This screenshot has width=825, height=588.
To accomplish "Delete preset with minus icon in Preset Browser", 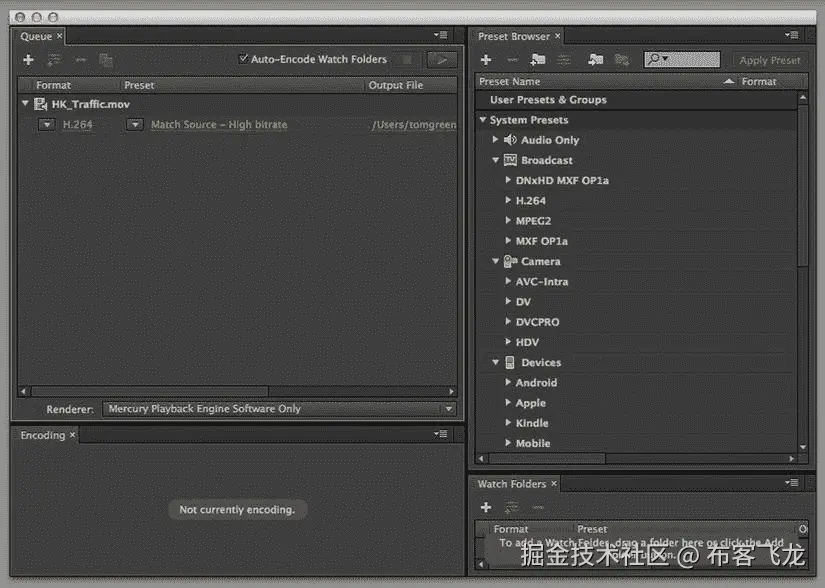I will tap(512, 60).
